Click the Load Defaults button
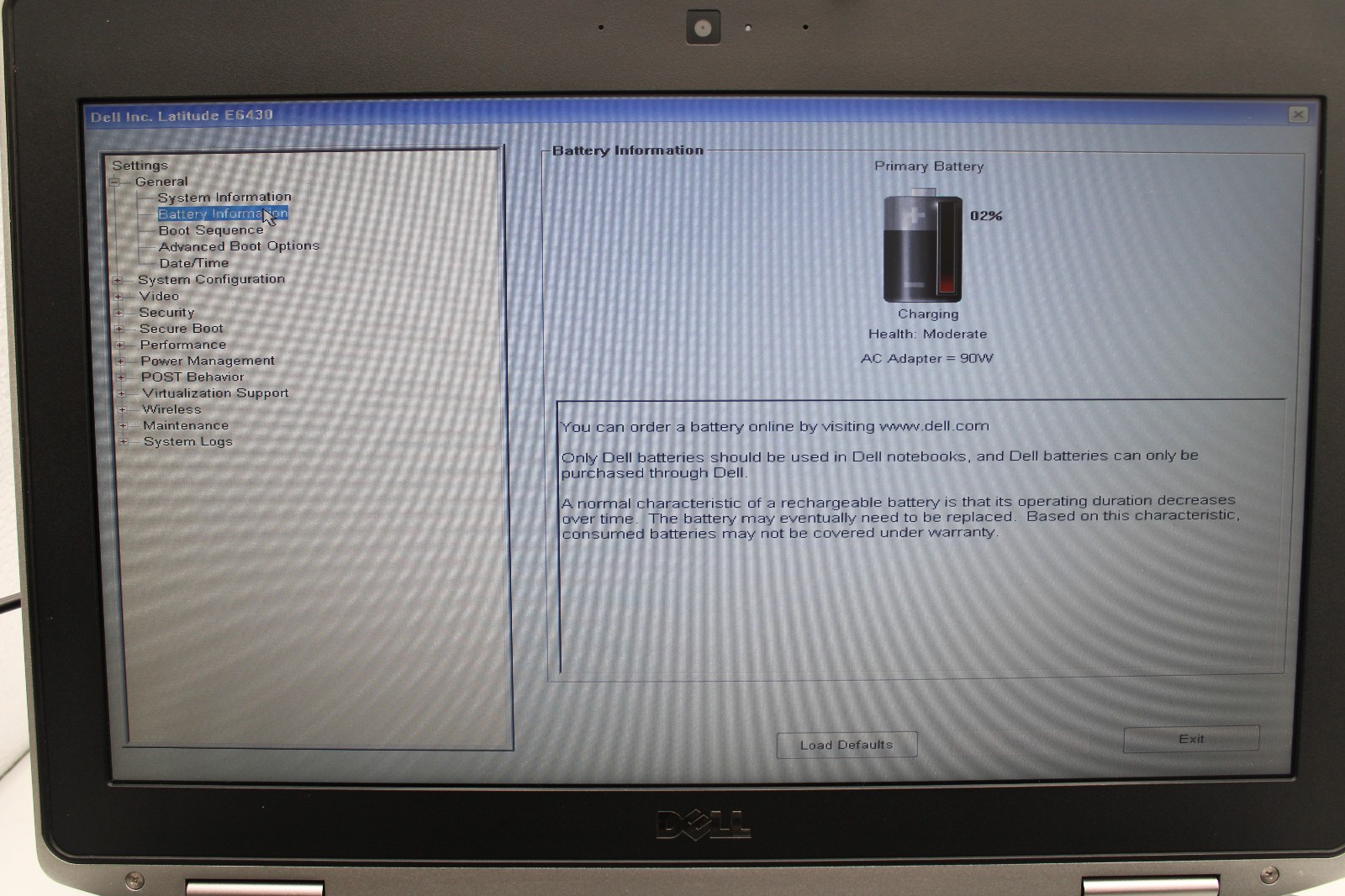This screenshot has height=896, width=1345. coord(847,745)
